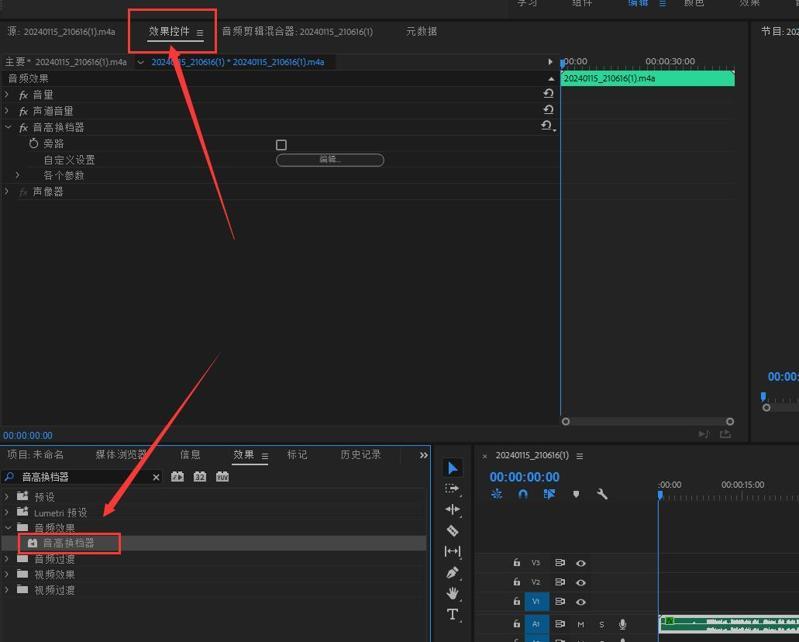
Task: Click the 编辑... custom setup button
Action: point(330,160)
